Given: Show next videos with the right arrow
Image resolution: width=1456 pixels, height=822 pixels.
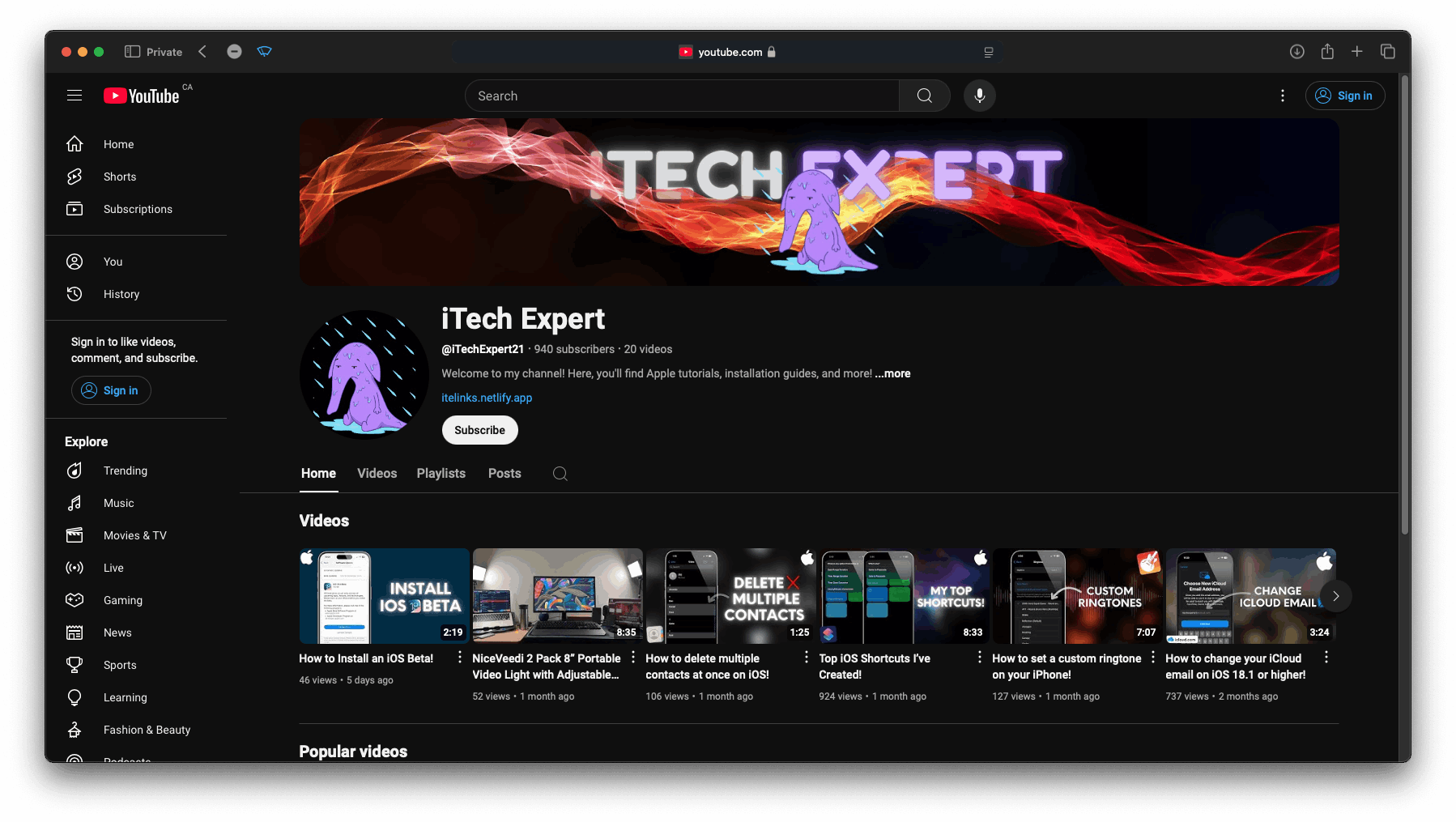Looking at the screenshot, I should [1335, 596].
